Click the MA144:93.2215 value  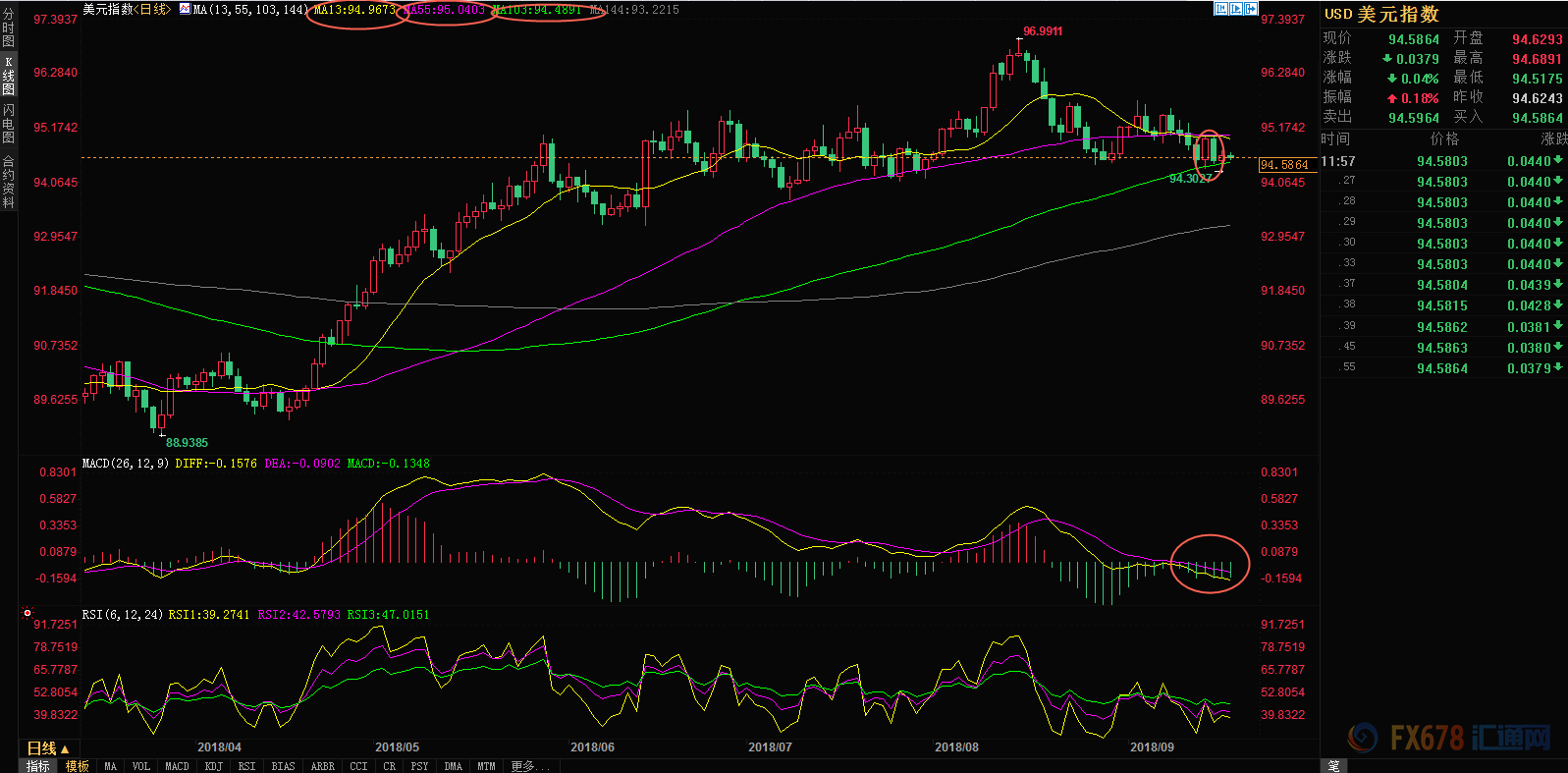[x=634, y=9]
